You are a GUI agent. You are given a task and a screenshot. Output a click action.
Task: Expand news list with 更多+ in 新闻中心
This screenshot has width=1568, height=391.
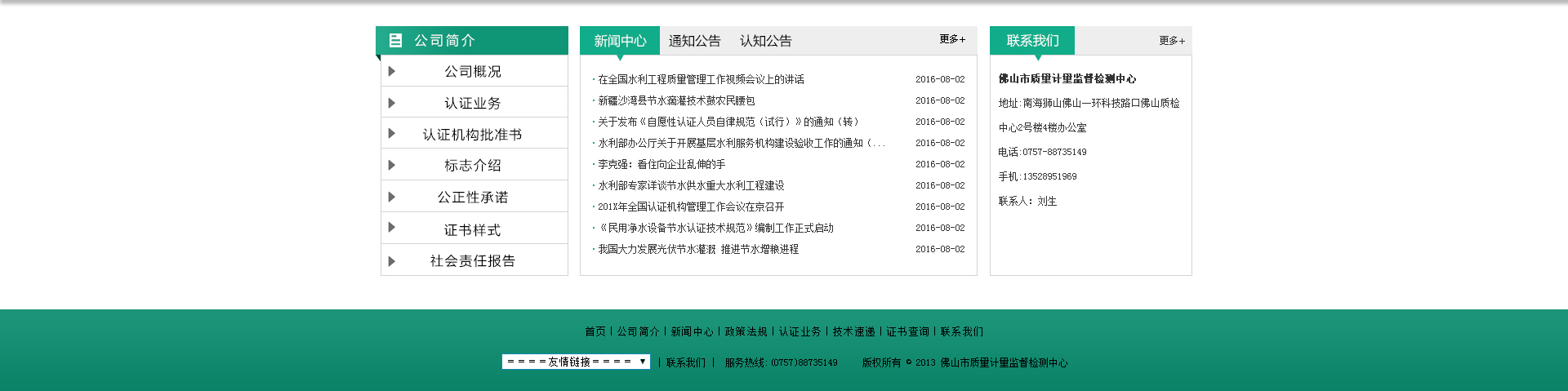tap(951, 39)
